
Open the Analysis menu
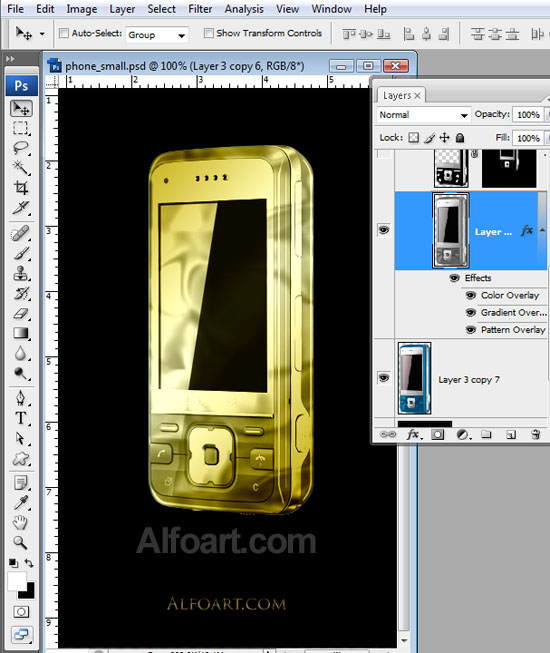pos(244,9)
